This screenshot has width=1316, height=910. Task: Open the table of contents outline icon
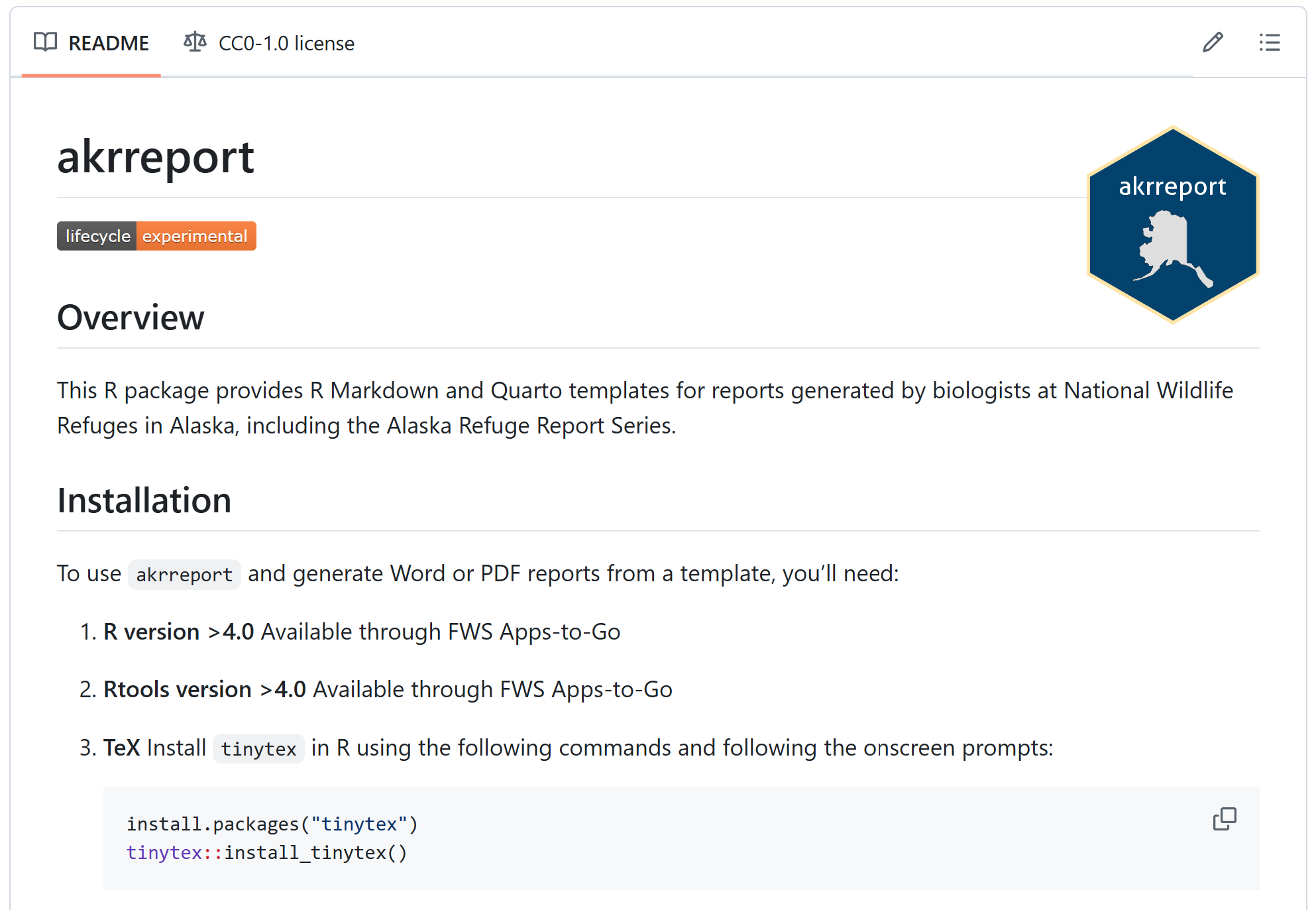[1270, 42]
